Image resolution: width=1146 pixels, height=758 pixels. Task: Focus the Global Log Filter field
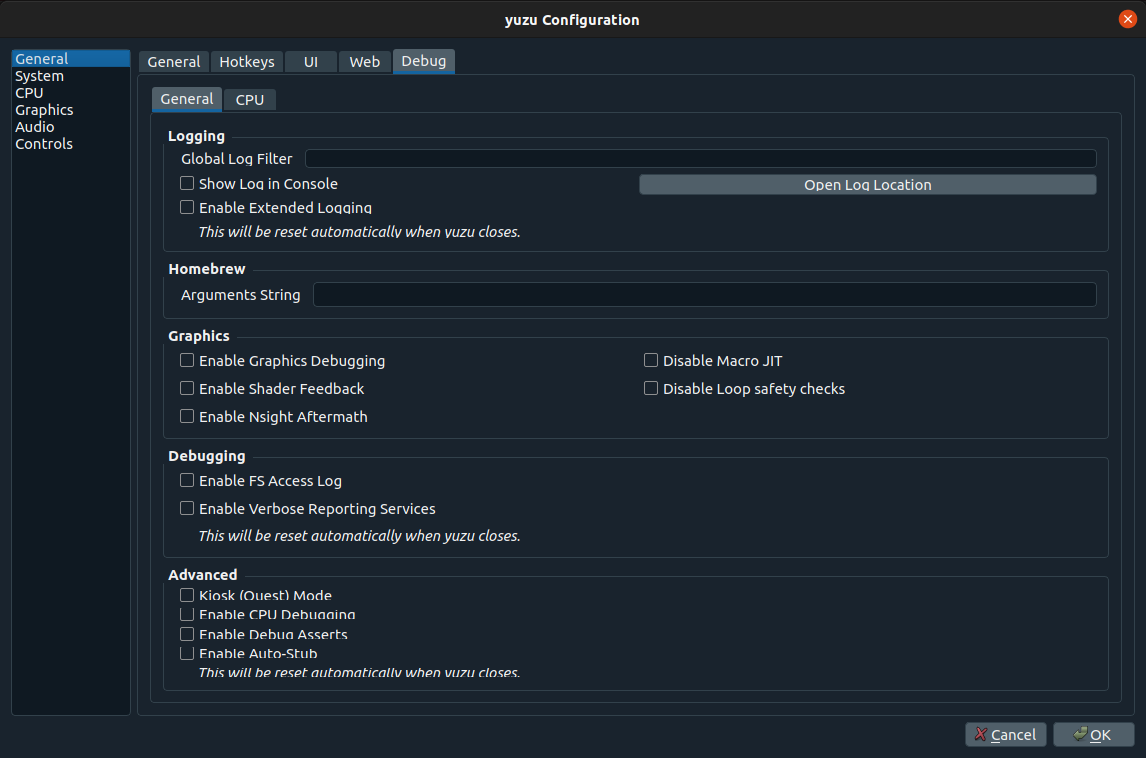[x=700, y=159]
